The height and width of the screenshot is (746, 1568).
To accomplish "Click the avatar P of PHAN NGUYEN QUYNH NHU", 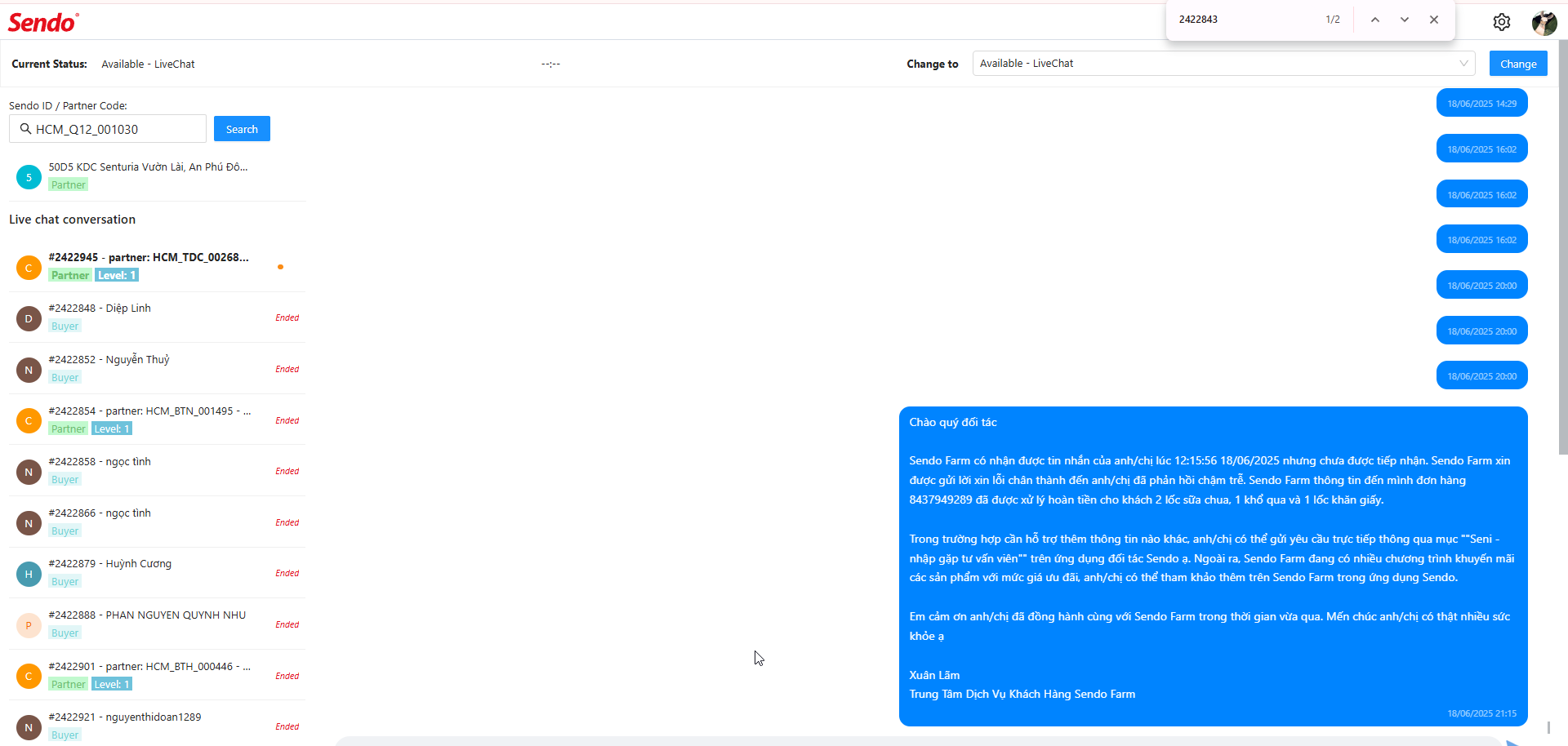I will (29, 625).
